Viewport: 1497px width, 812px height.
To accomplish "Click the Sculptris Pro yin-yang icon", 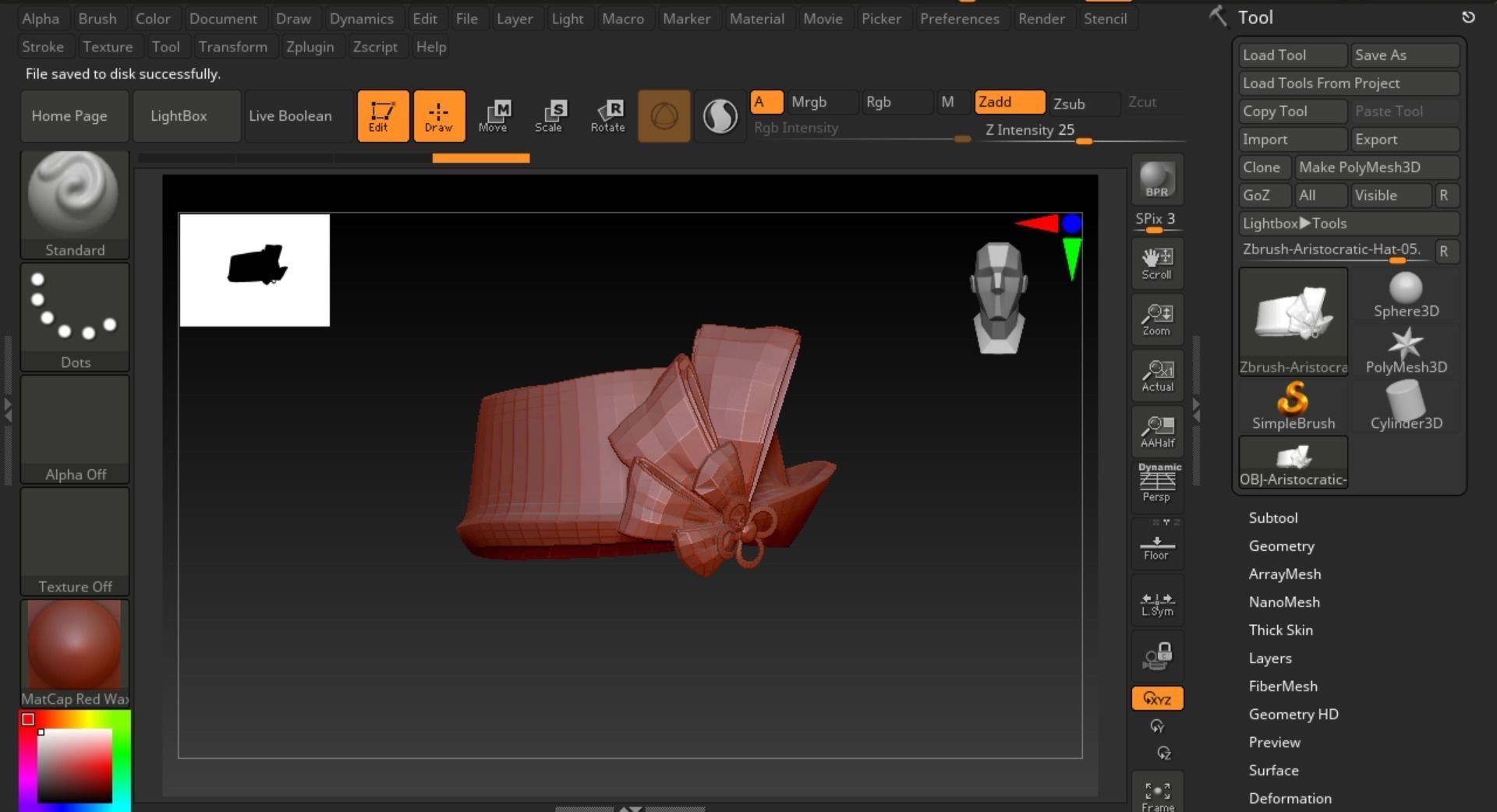I will coord(720,116).
